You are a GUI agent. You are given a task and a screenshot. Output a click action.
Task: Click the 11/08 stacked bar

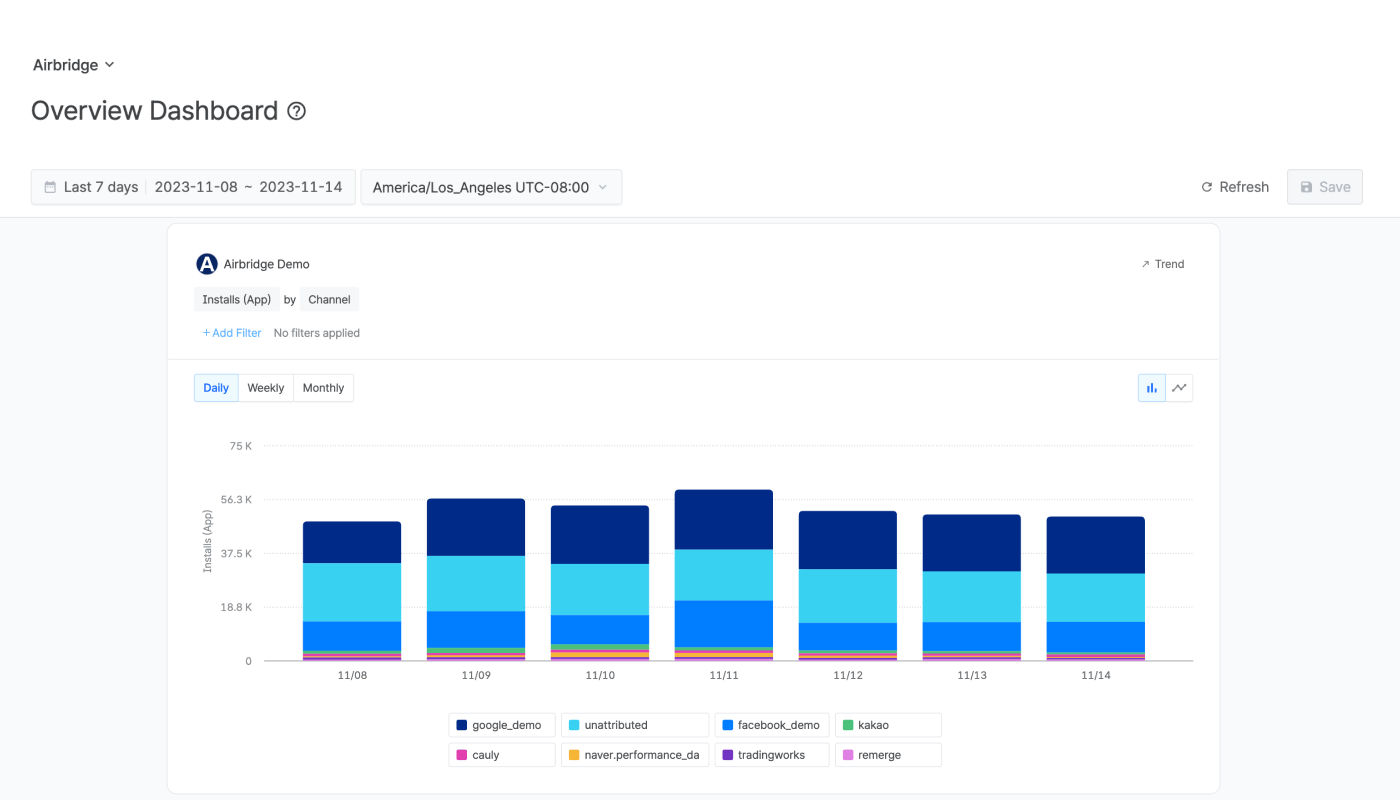[x=352, y=591]
